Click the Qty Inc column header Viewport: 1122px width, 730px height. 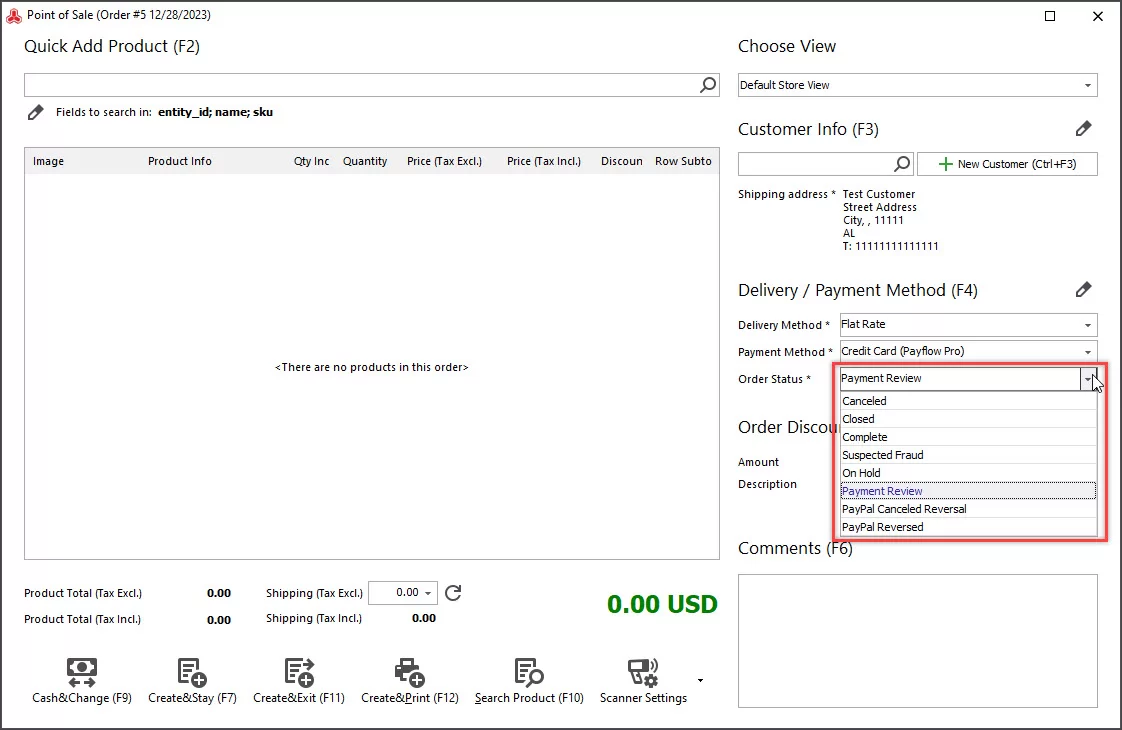[x=311, y=161]
